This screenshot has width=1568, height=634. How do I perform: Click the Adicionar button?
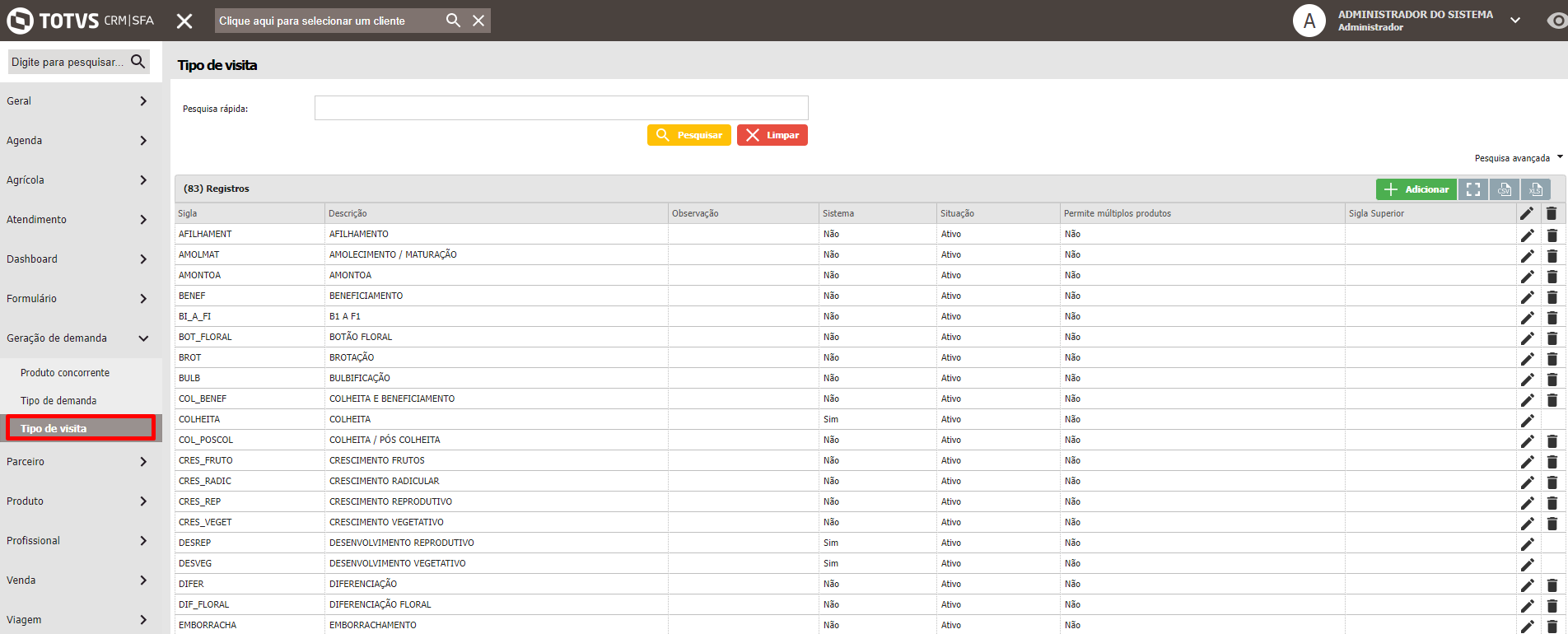[1416, 189]
